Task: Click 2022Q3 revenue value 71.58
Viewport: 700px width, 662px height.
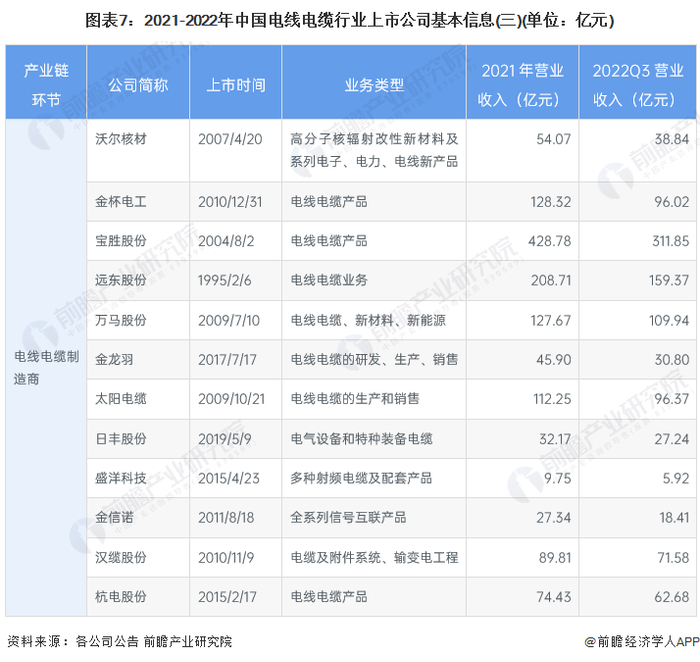Action: pyautogui.click(x=673, y=558)
